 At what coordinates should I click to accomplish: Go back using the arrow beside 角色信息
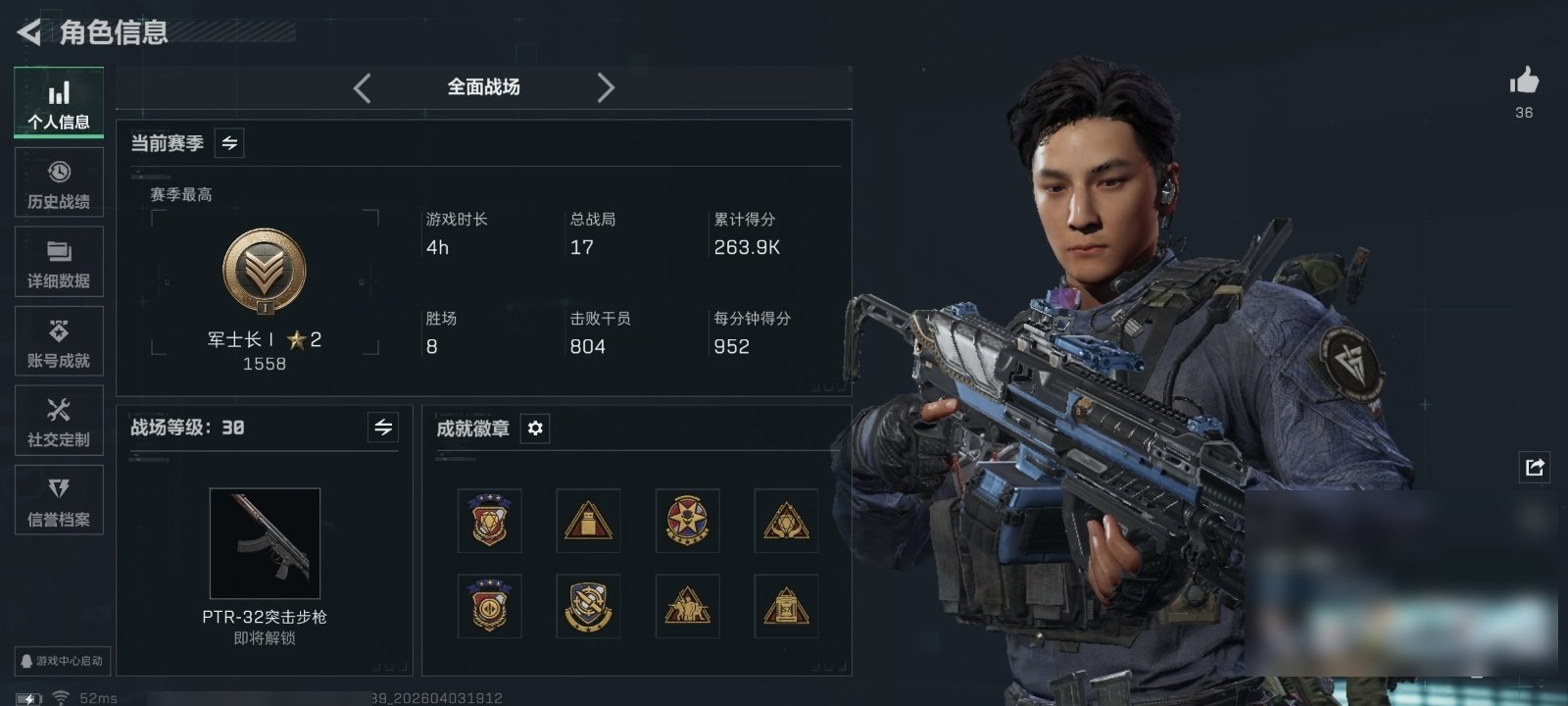pyautogui.click(x=29, y=32)
